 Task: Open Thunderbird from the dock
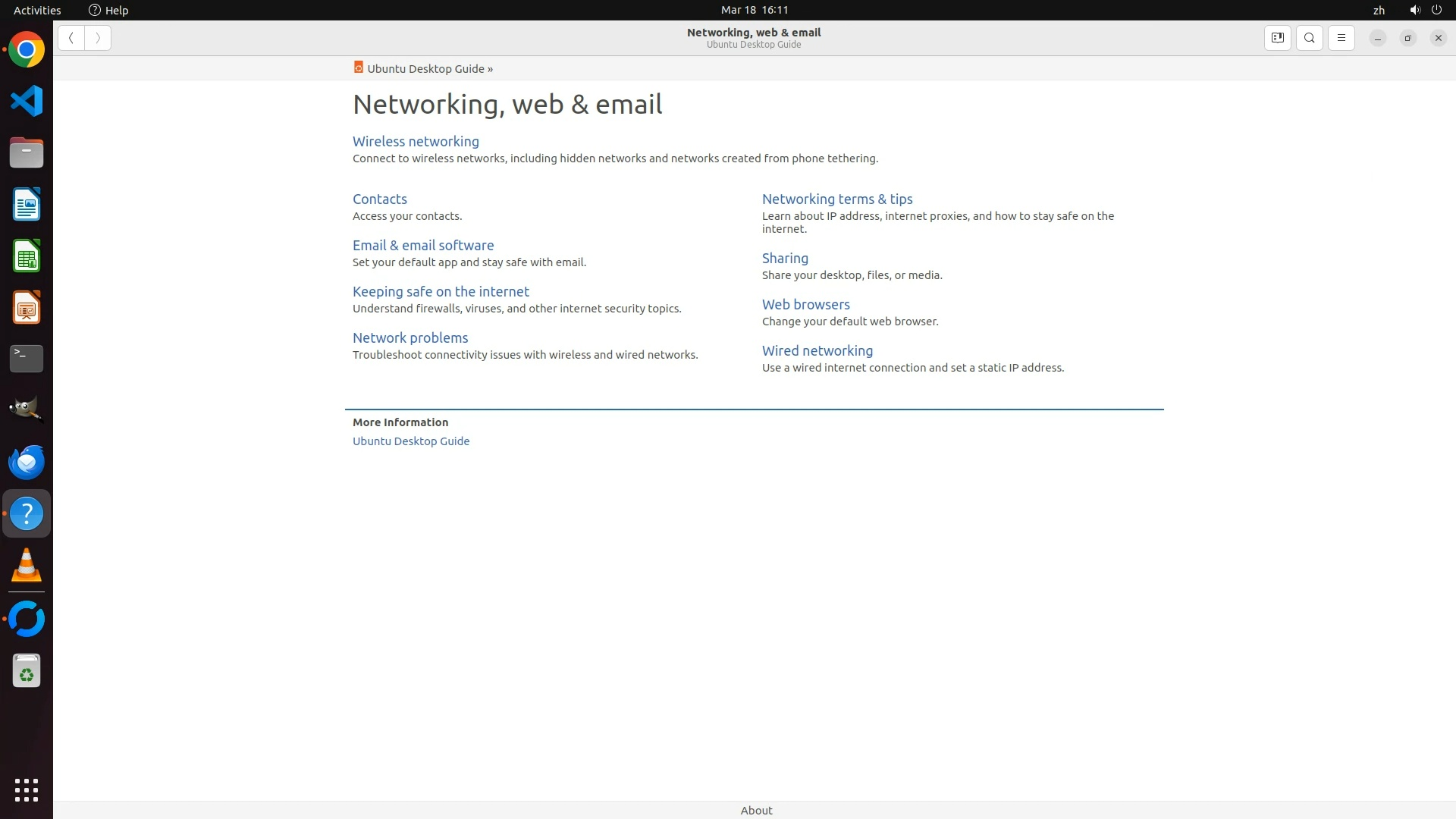pyautogui.click(x=27, y=463)
